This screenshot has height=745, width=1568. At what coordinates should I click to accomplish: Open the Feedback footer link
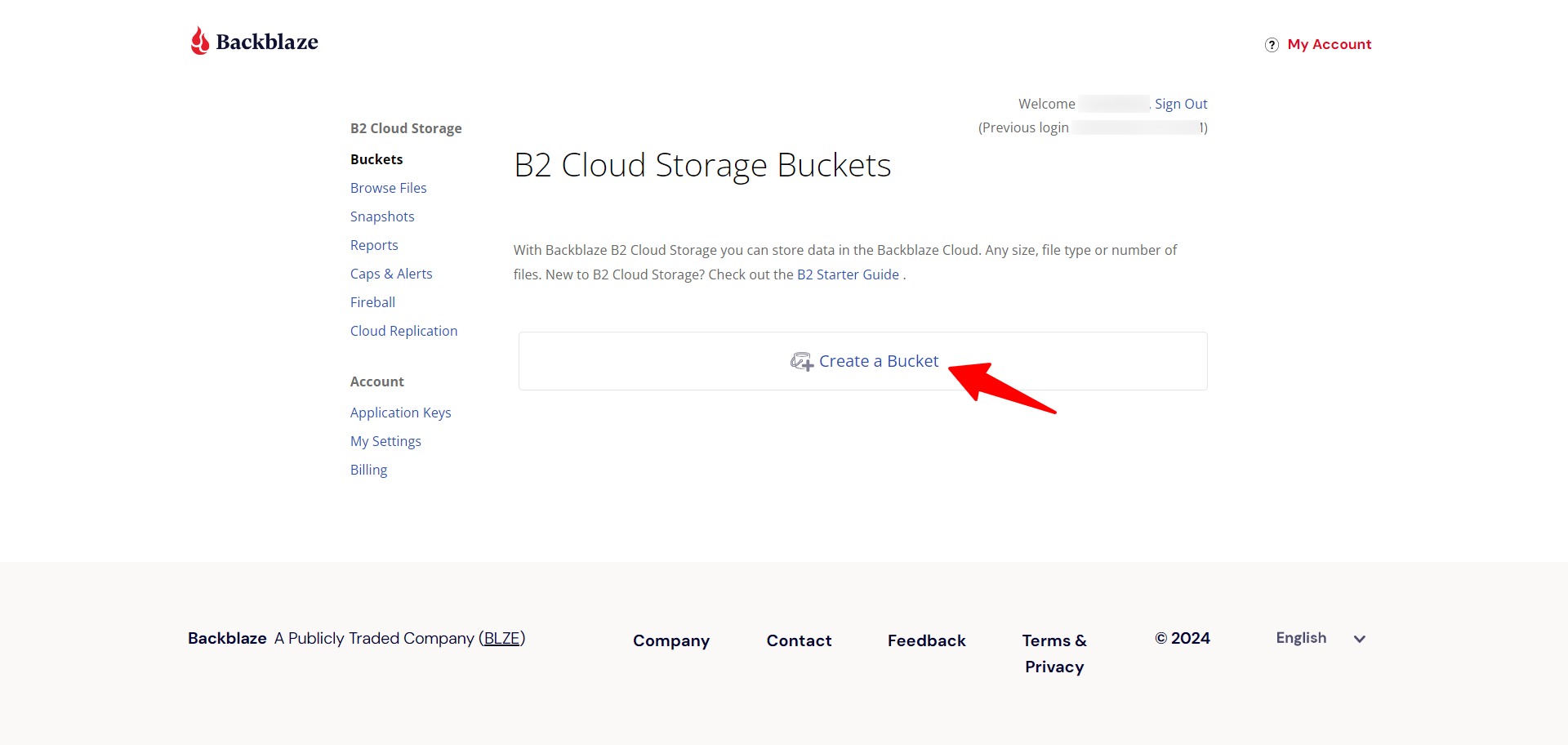(x=927, y=640)
